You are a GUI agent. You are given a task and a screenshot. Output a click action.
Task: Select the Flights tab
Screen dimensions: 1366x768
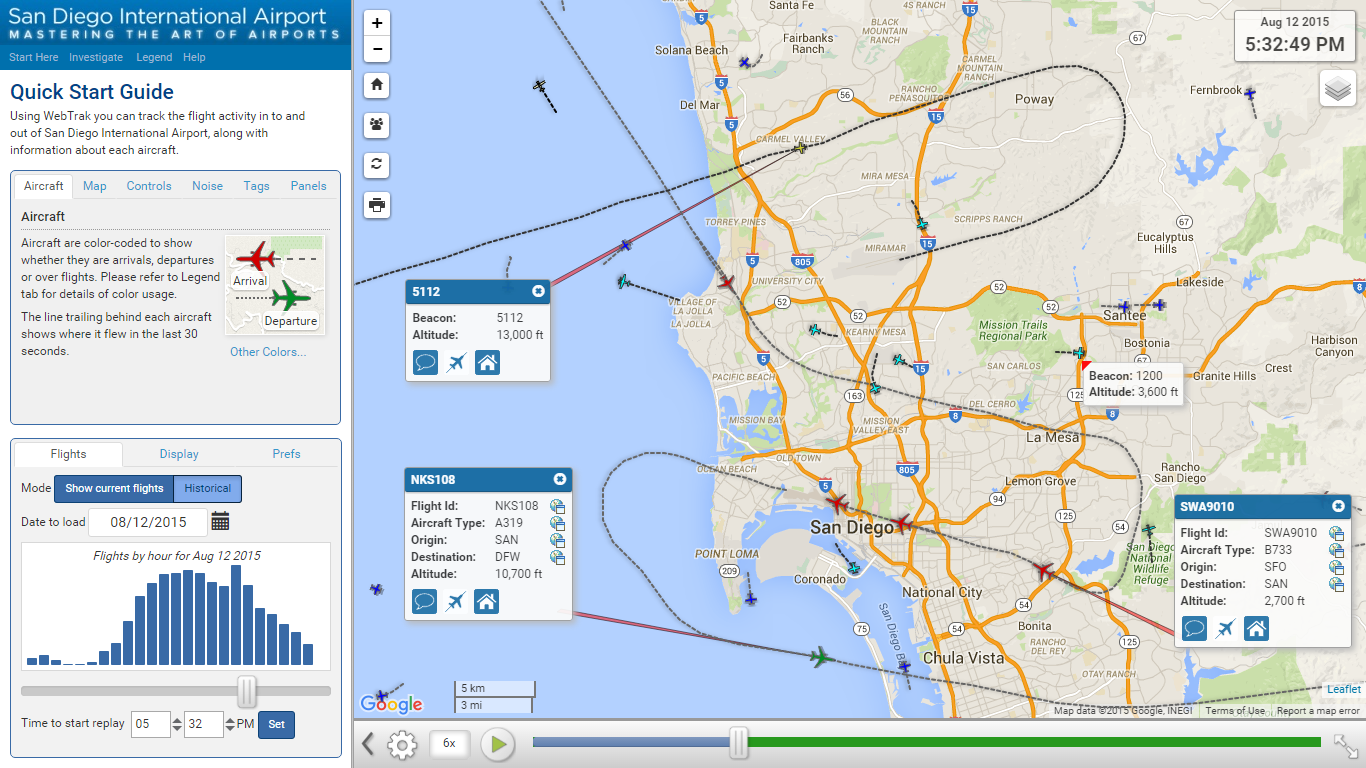(69, 454)
